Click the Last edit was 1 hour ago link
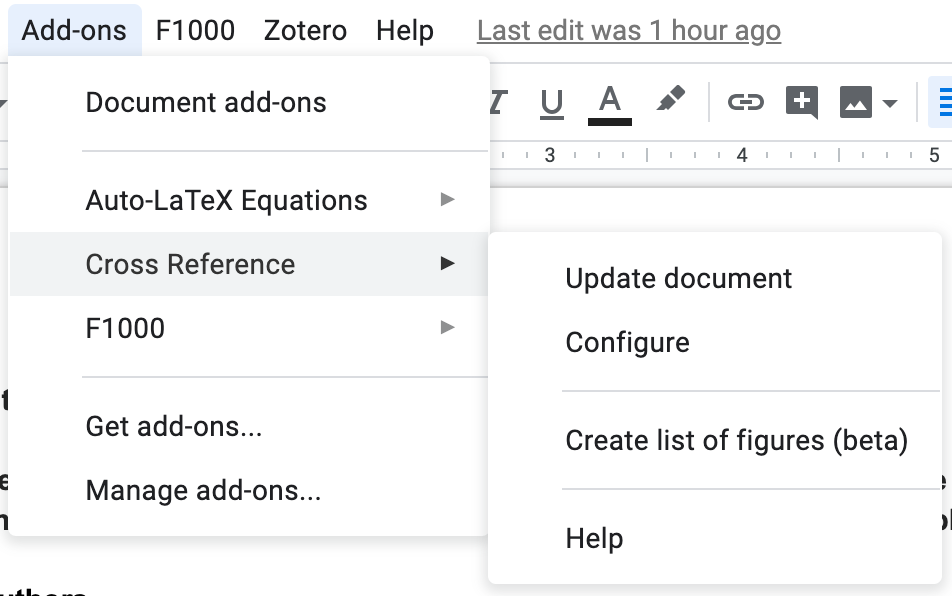The width and height of the screenshot is (952, 596). pyautogui.click(x=629, y=30)
